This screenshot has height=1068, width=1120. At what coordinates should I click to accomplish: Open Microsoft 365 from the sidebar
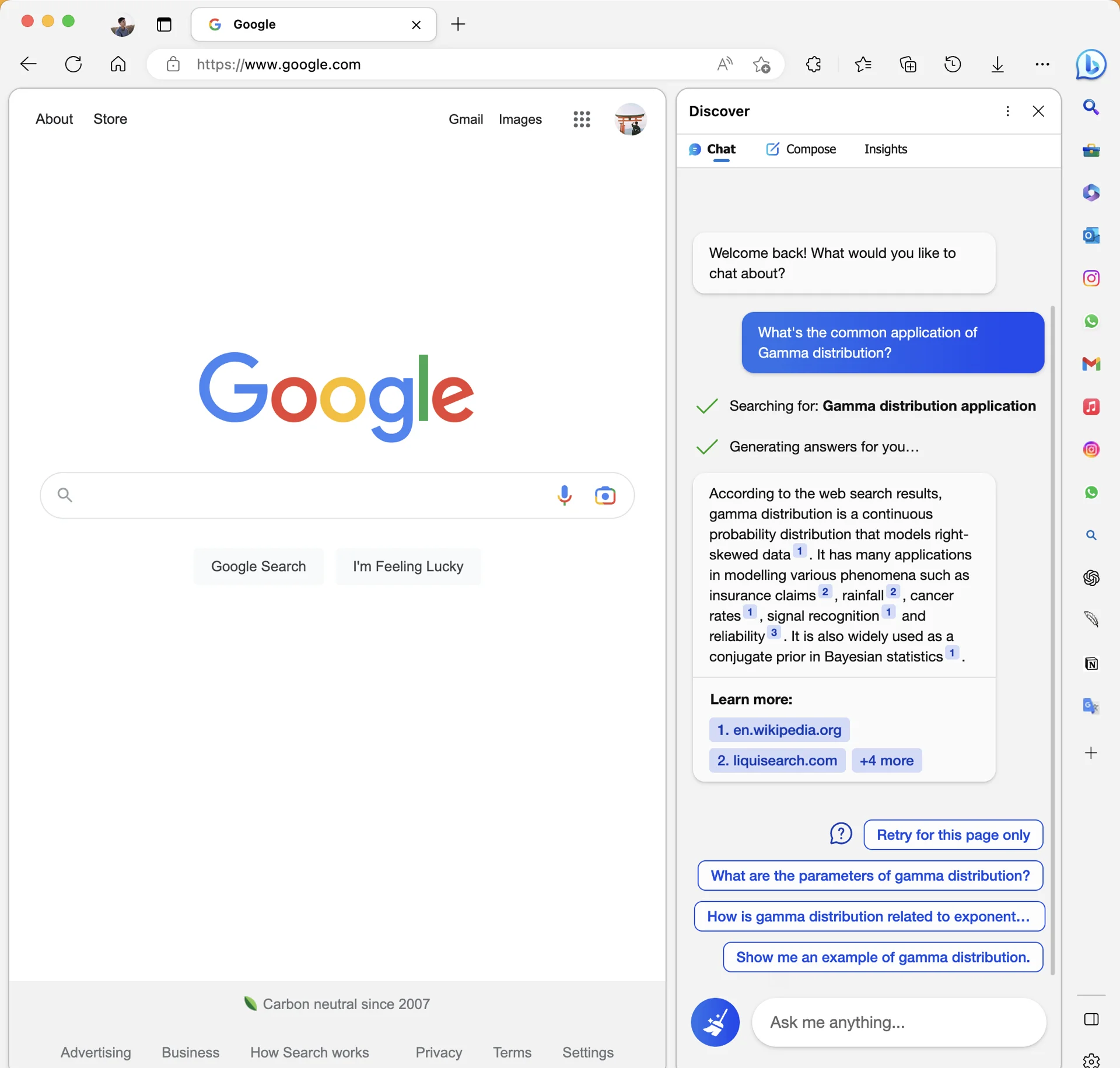1091,192
